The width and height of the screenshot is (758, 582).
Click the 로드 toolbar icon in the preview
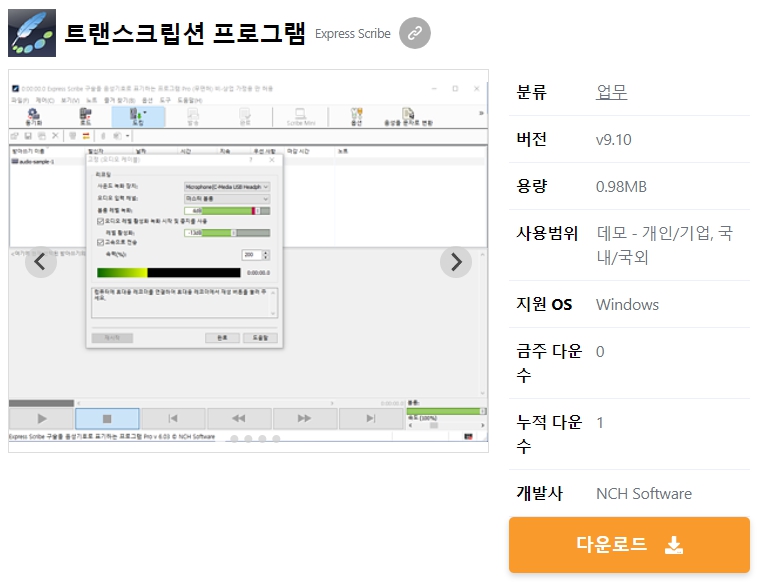[x=86, y=117]
